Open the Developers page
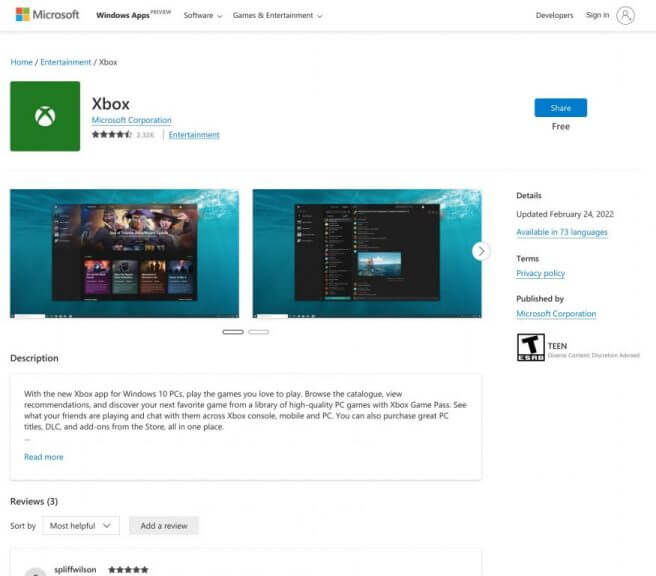This screenshot has height=576, width=656. pyautogui.click(x=554, y=15)
